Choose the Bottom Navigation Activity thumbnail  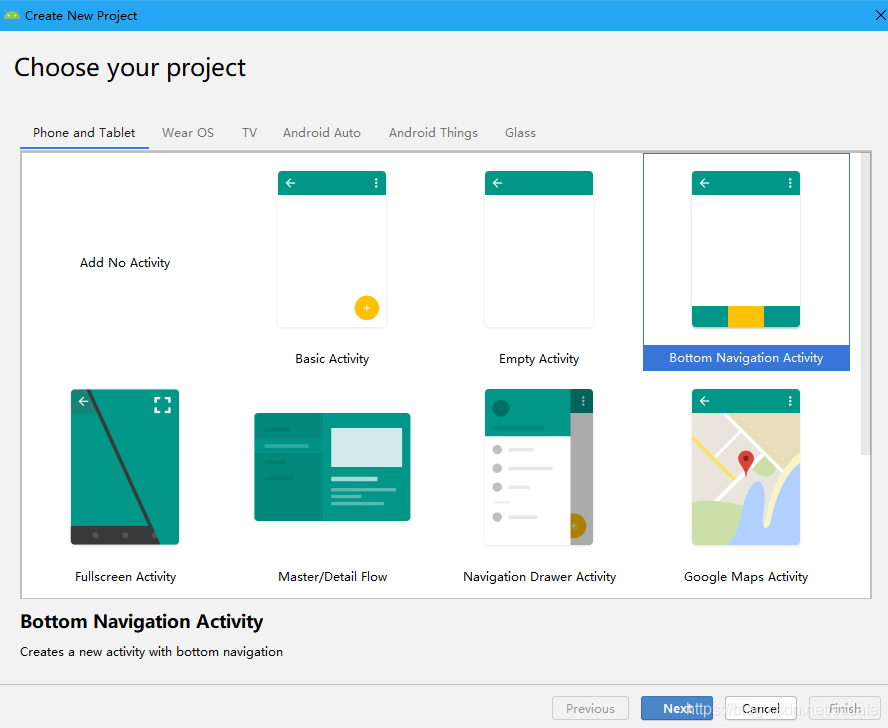(x=746, y=249)
